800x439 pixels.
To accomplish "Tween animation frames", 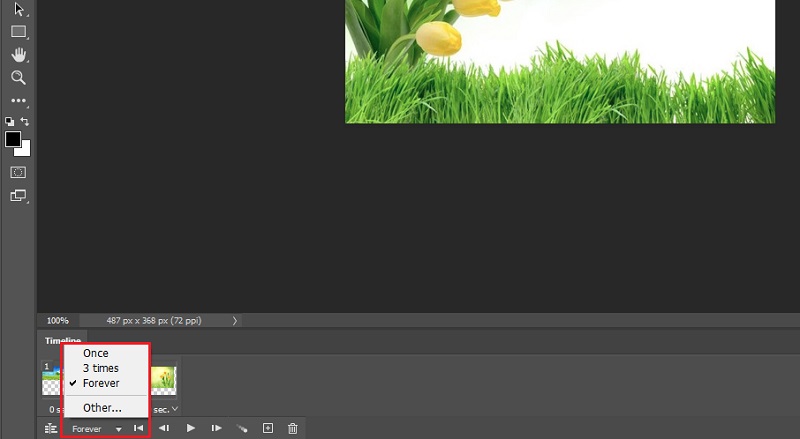I will pyautogui.click(x=242, y=428).
